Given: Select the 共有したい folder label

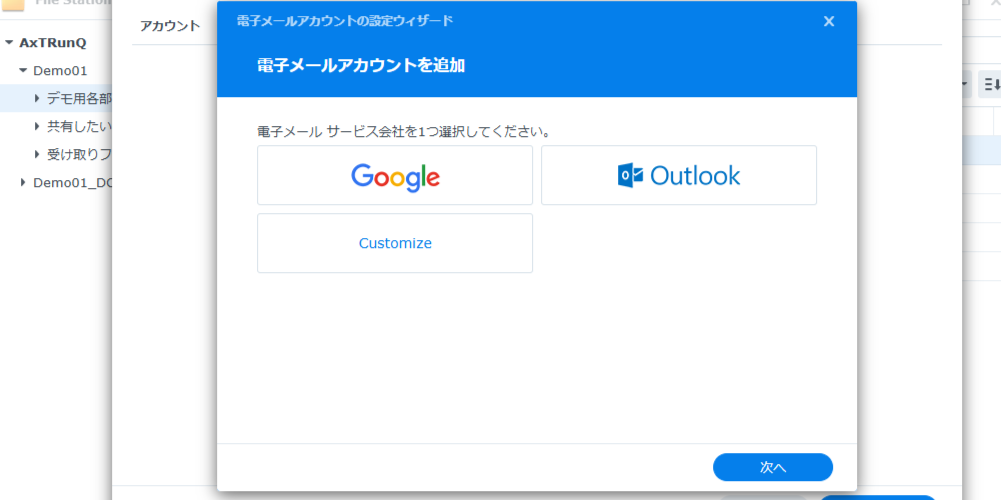Looking at the screenshot, I should tap(79, 126).
